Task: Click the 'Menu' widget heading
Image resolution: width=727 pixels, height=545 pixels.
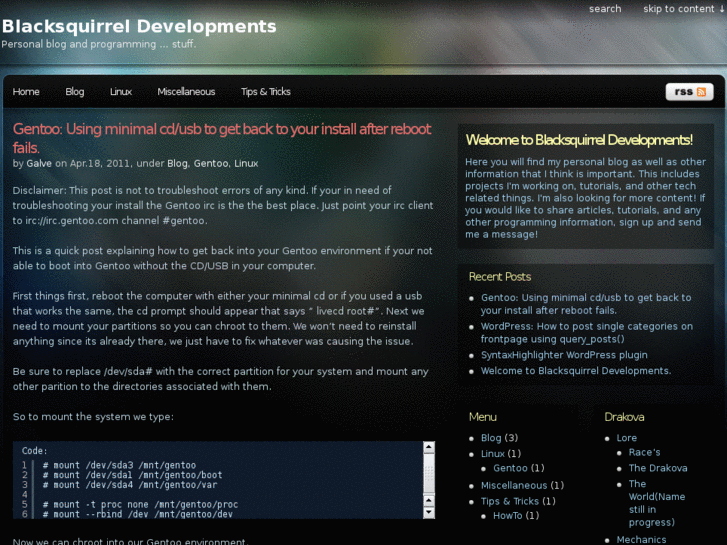Action: pyautogui.click(x=483, y=417)
